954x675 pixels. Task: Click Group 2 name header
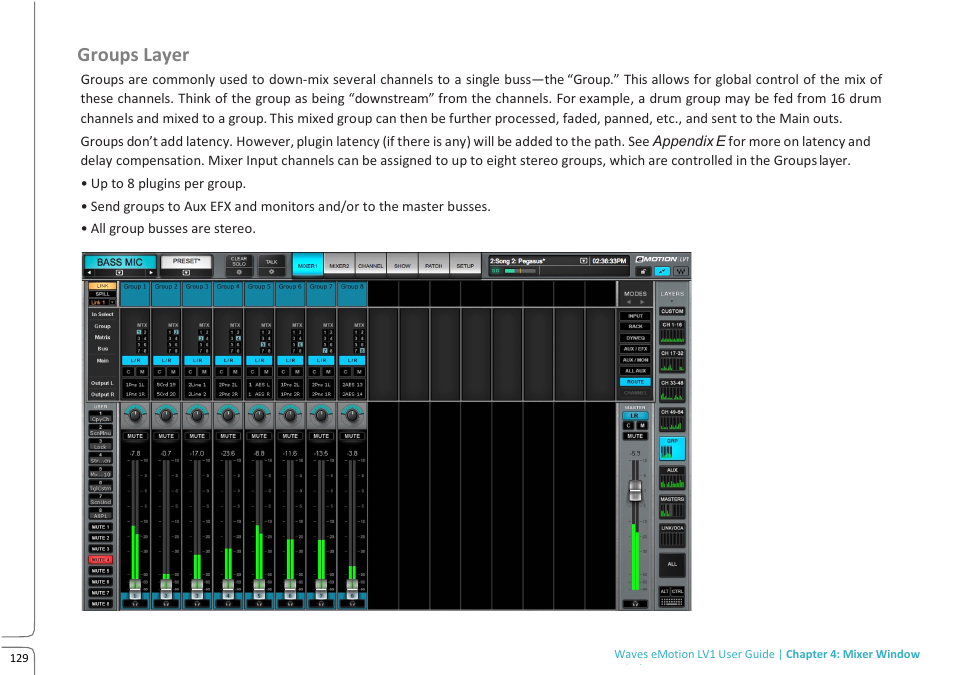pos(166,293)
